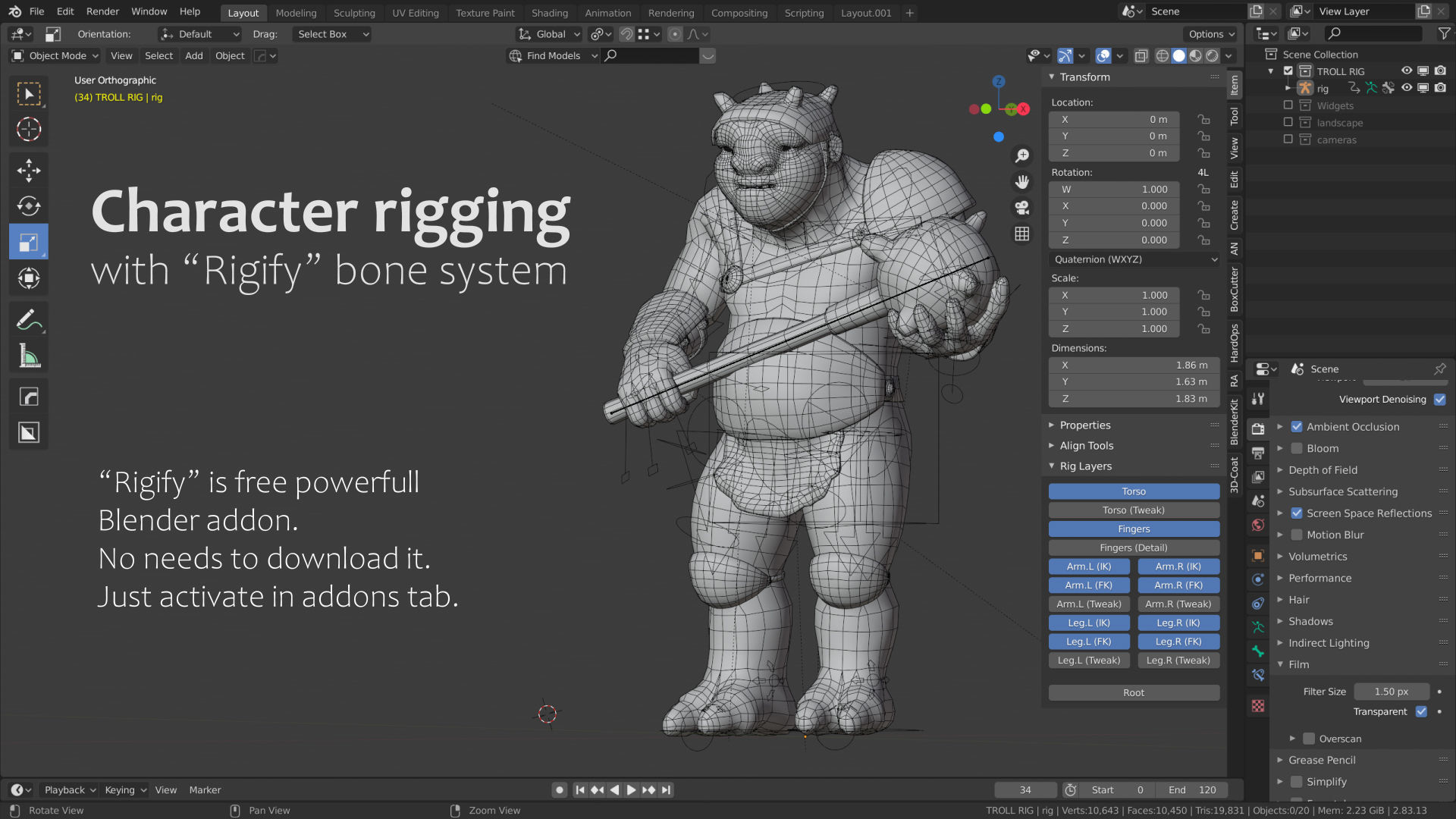Play animation forward
1456x819 pixels.
[x=632, y=790]
